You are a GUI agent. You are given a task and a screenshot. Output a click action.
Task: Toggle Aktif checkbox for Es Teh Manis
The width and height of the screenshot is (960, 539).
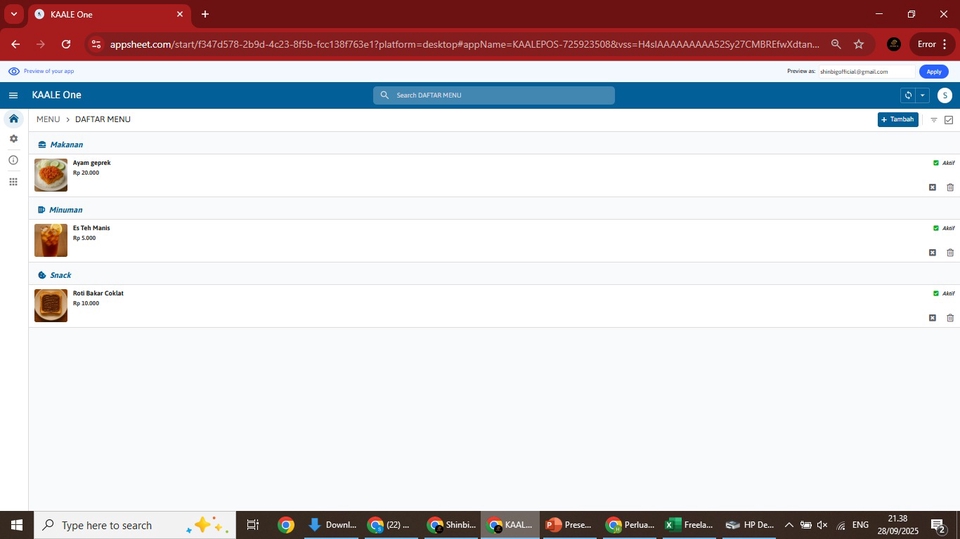[x=936, y=228]
